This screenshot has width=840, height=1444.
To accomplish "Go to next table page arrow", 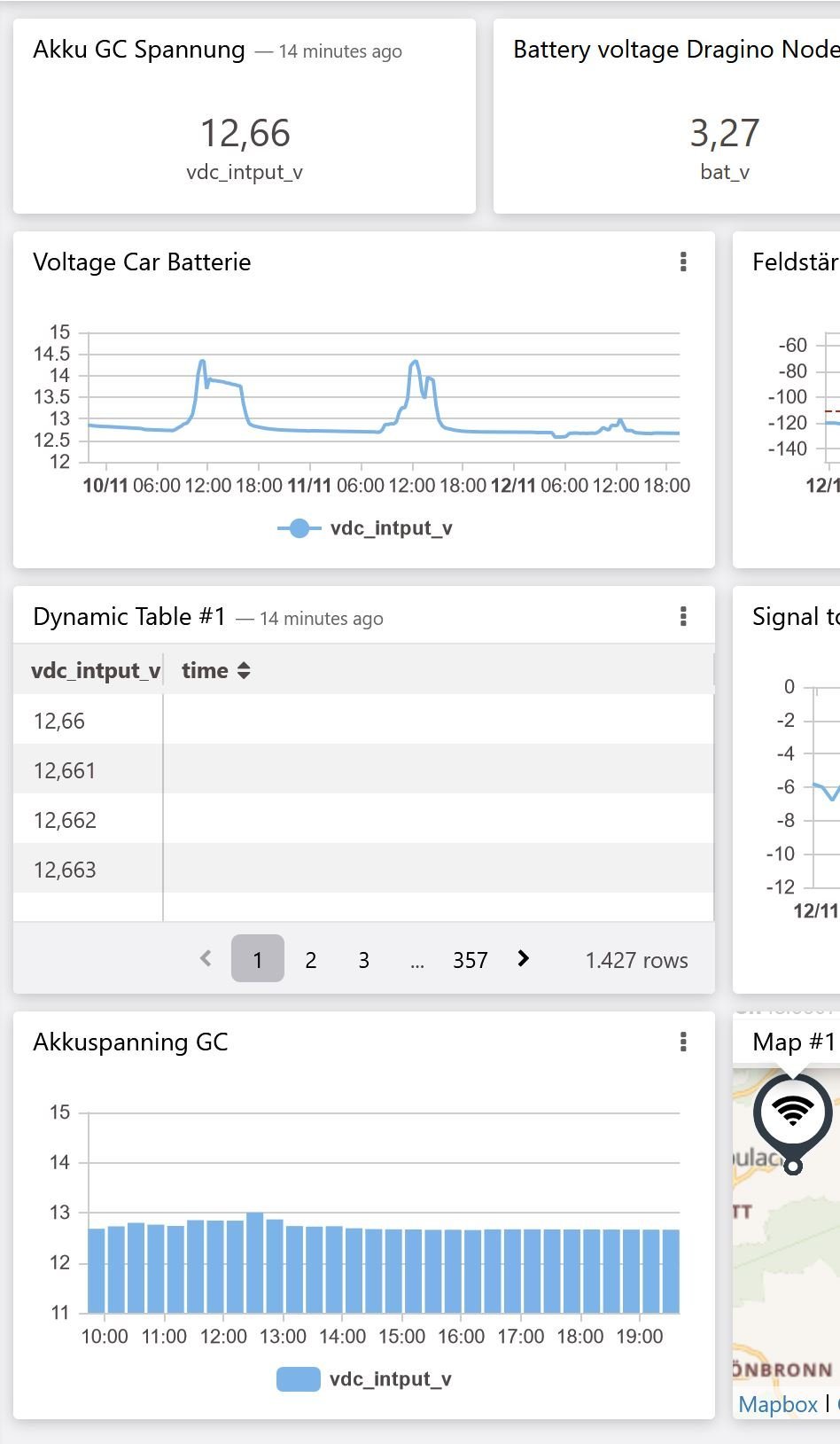I will 523,958.
